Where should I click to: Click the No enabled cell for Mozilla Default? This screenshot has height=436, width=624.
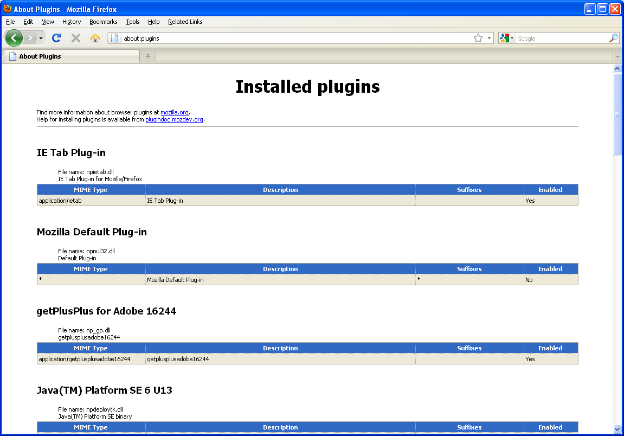(551, 280)
